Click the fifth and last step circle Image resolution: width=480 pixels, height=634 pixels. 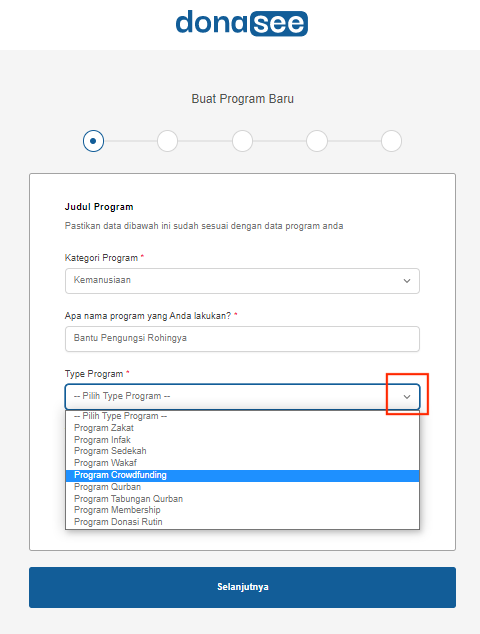click(391, 141)
